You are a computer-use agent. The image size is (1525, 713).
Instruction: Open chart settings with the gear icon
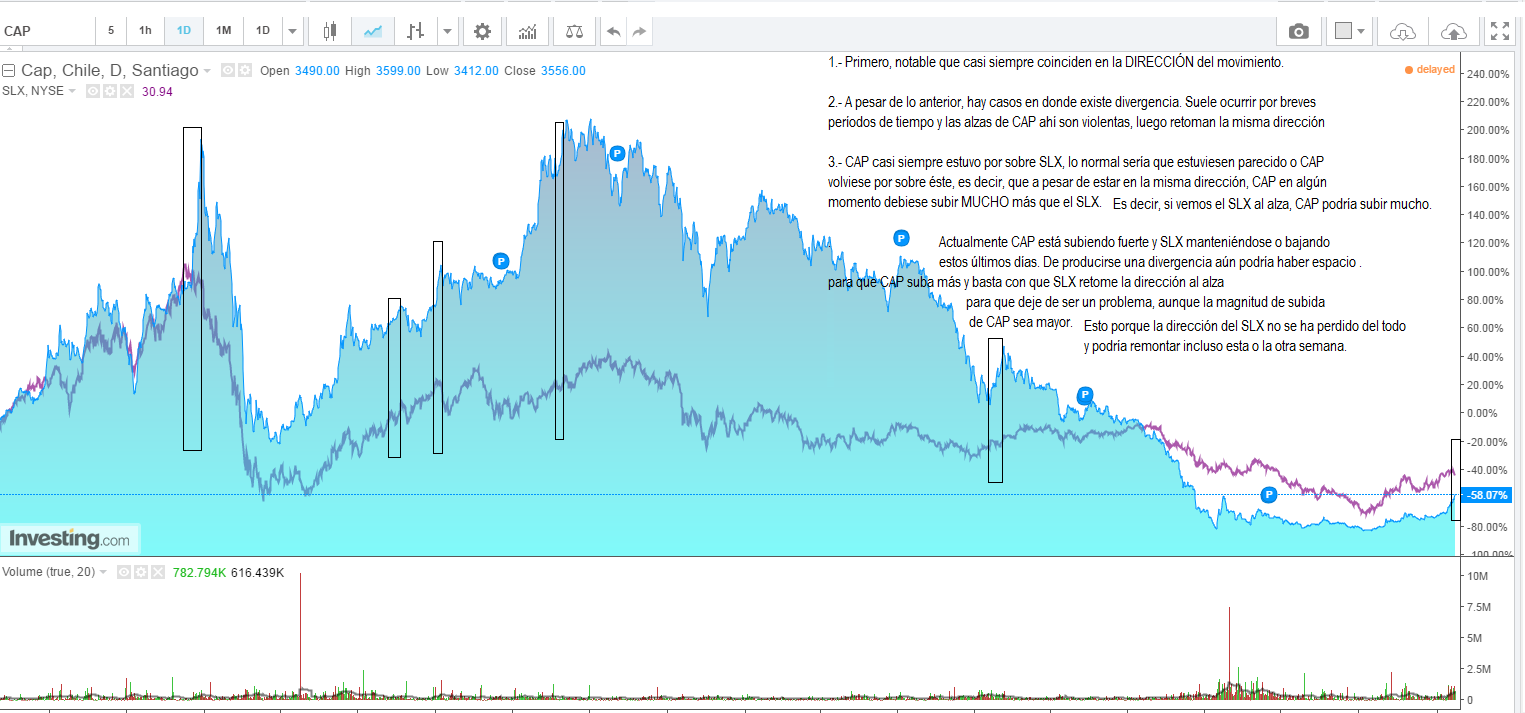[482, 31]
